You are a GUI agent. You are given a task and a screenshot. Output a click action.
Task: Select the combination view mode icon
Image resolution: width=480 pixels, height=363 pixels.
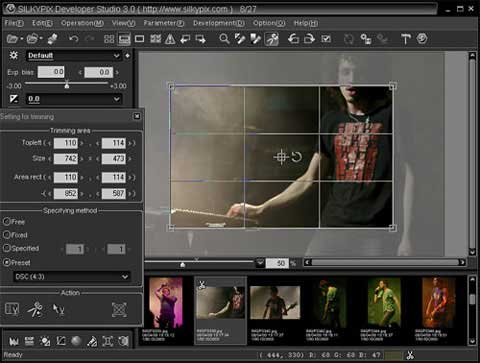pos(124,39)
